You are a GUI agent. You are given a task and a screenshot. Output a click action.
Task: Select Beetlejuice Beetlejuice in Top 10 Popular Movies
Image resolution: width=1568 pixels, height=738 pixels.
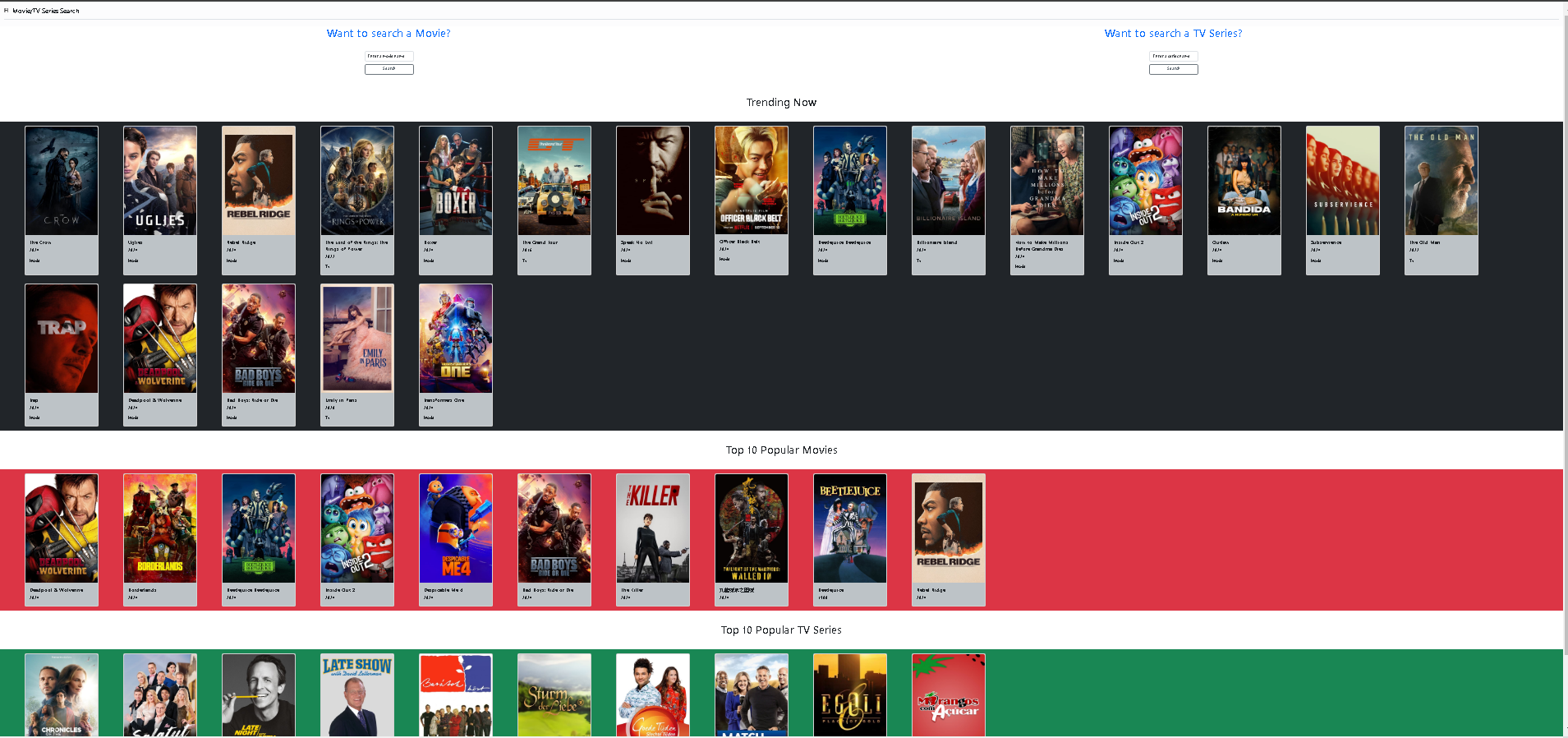tap(259, 528)
